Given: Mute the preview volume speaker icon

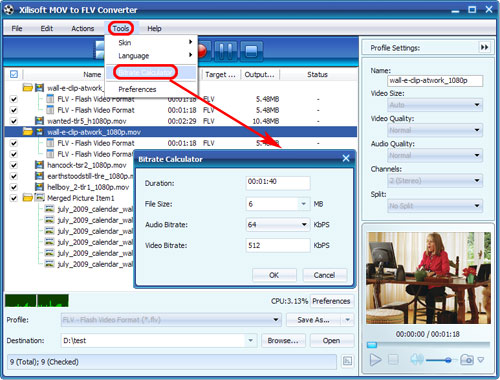Looking at the screenshot, I should pos(417,359).
